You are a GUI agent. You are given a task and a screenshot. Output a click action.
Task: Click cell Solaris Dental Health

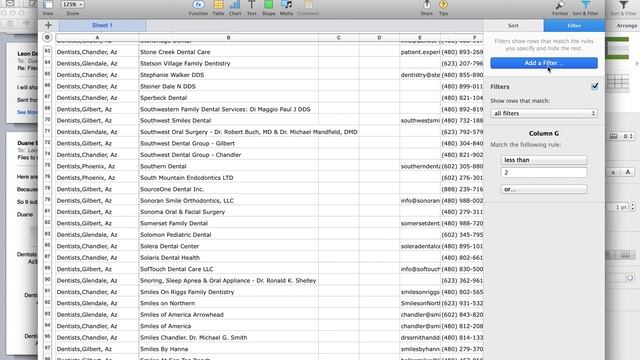point(229,258)
